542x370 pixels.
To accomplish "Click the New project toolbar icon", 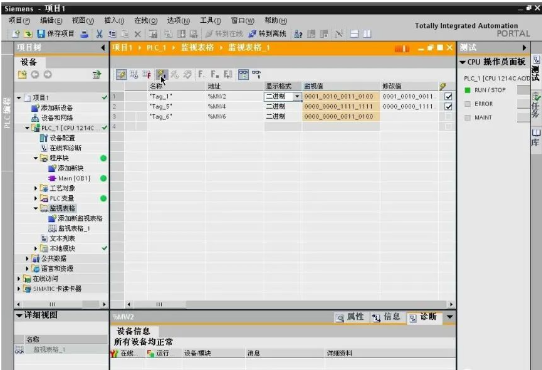I will point(16,34).
